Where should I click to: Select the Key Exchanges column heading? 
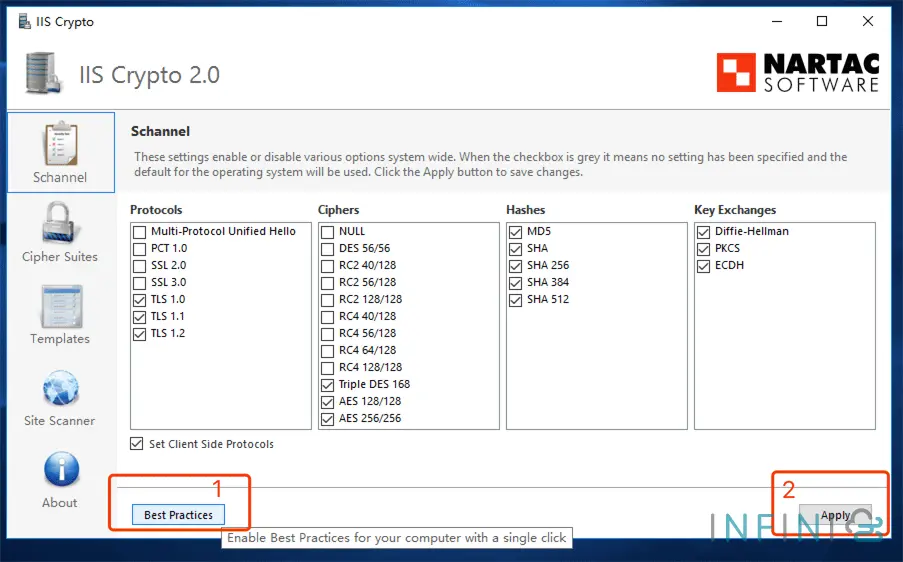pos(735,210)
